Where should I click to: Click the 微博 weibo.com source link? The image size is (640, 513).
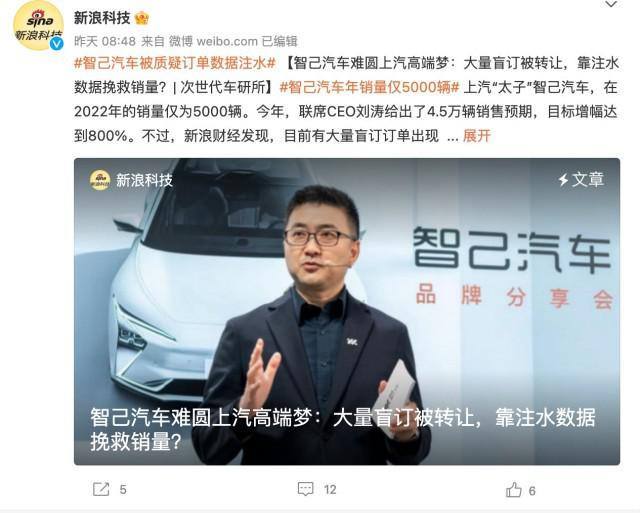point(213,41)
